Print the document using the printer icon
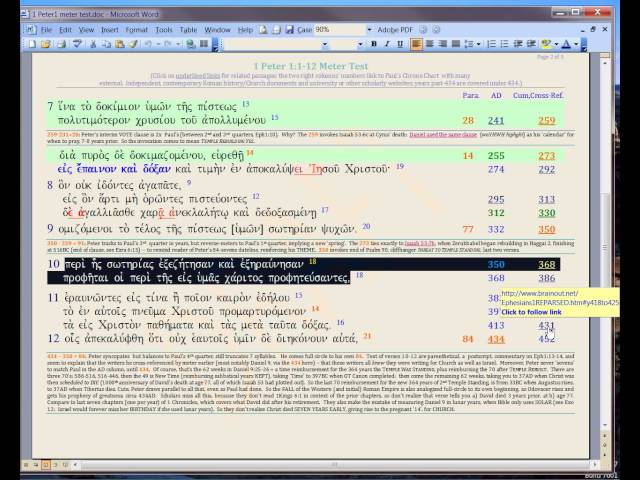Screen dimensions: 640x480 [61, 44]
